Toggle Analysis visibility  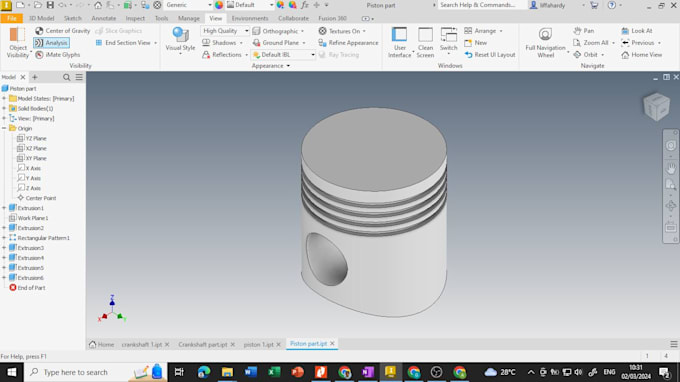pos(51,43)
